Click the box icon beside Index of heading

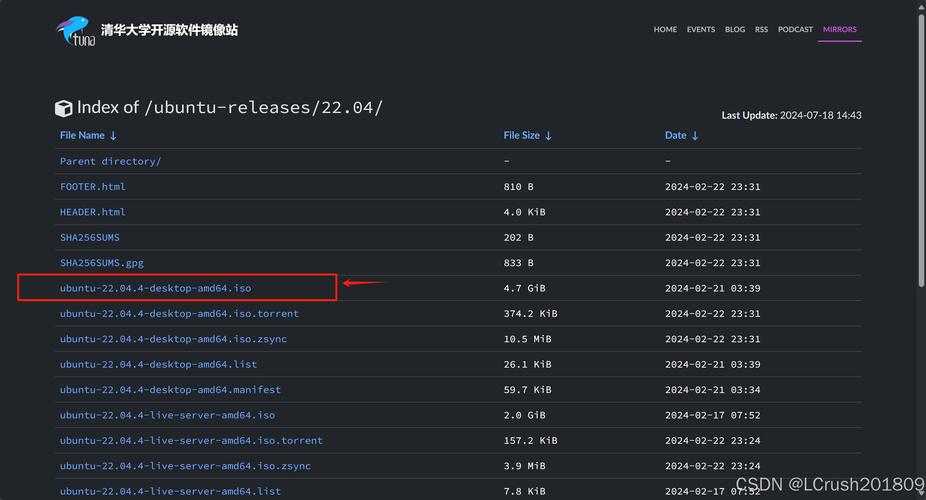click(63, 109)
